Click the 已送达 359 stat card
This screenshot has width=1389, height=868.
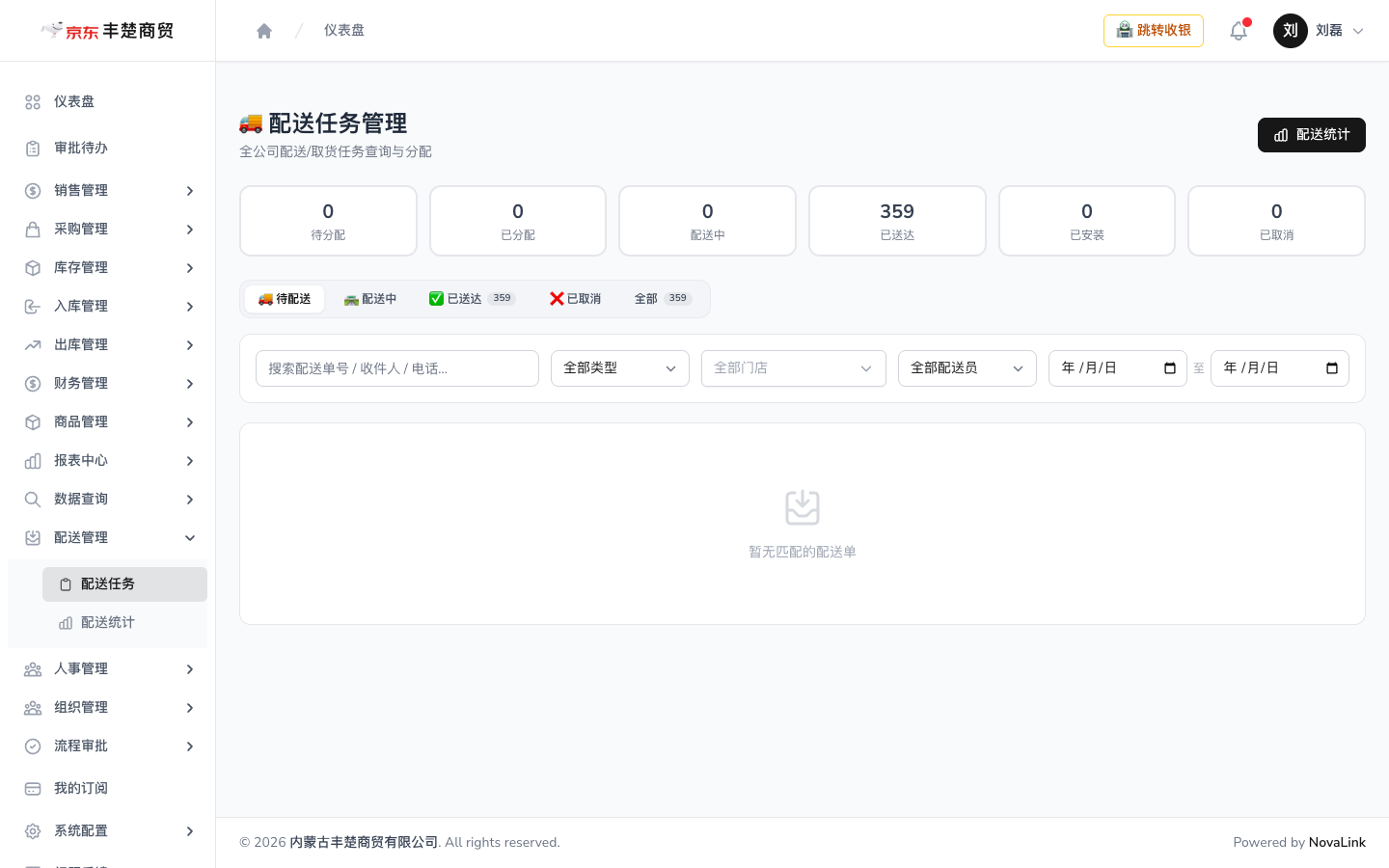pos(897,221)
